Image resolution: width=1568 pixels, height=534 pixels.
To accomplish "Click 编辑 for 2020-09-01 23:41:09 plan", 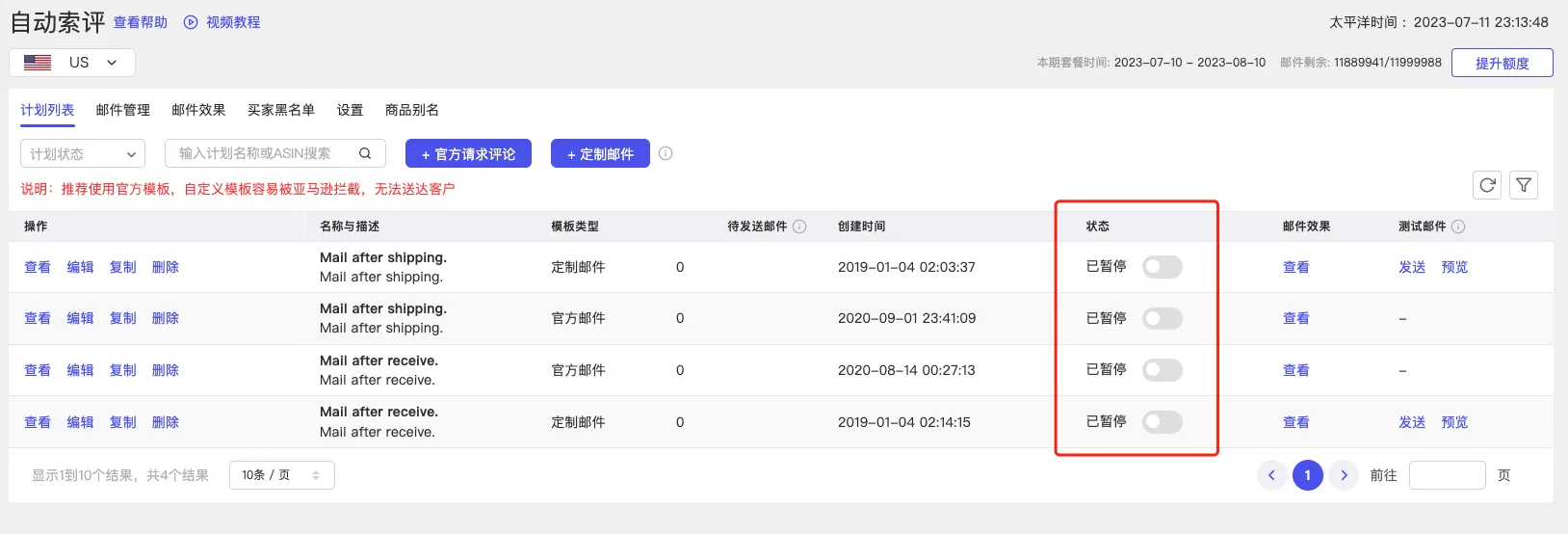I will [x=80, y=318].
